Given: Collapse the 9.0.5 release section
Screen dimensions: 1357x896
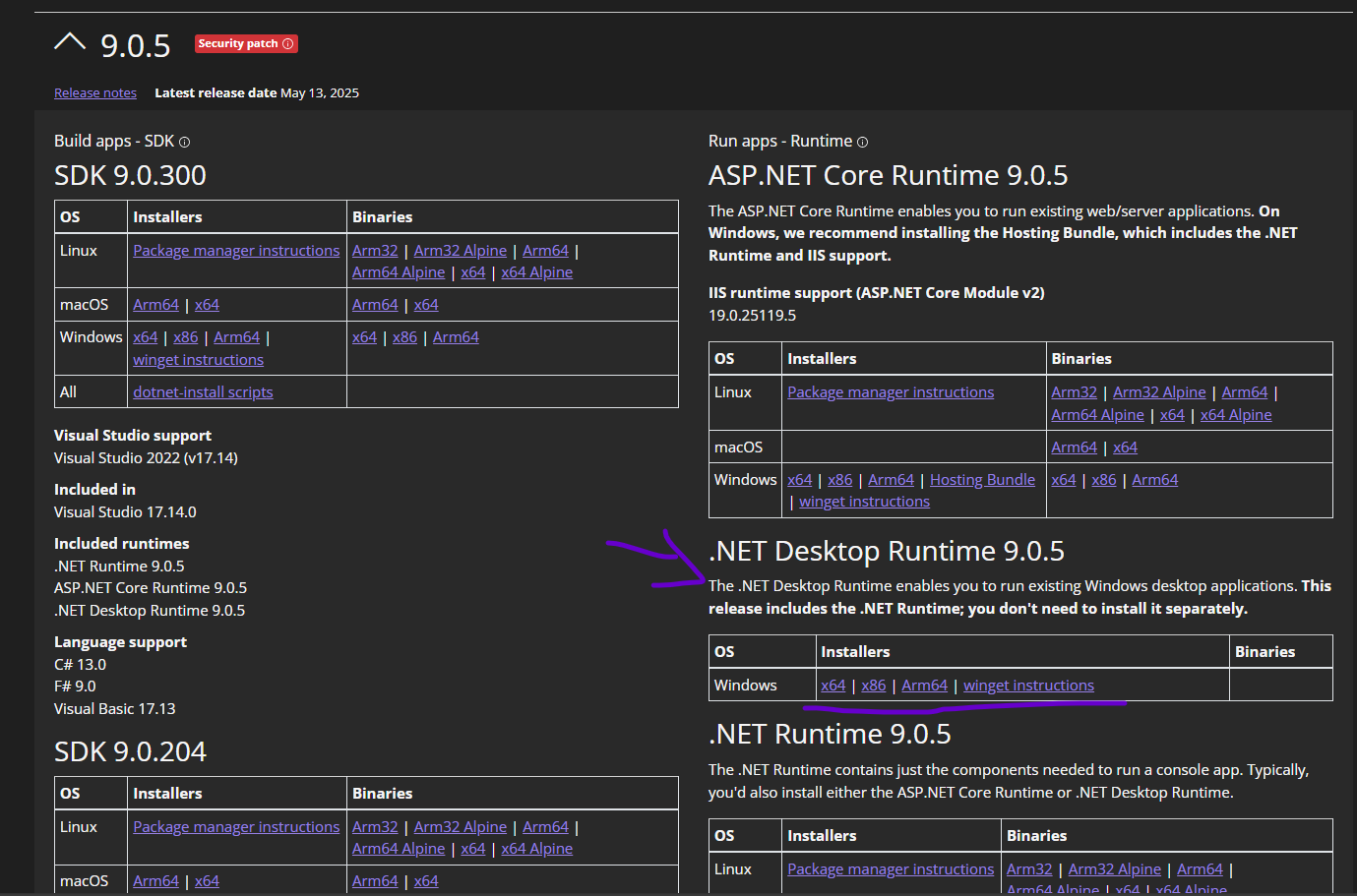Looking at the screenshot, I should (x=69, y=41).
